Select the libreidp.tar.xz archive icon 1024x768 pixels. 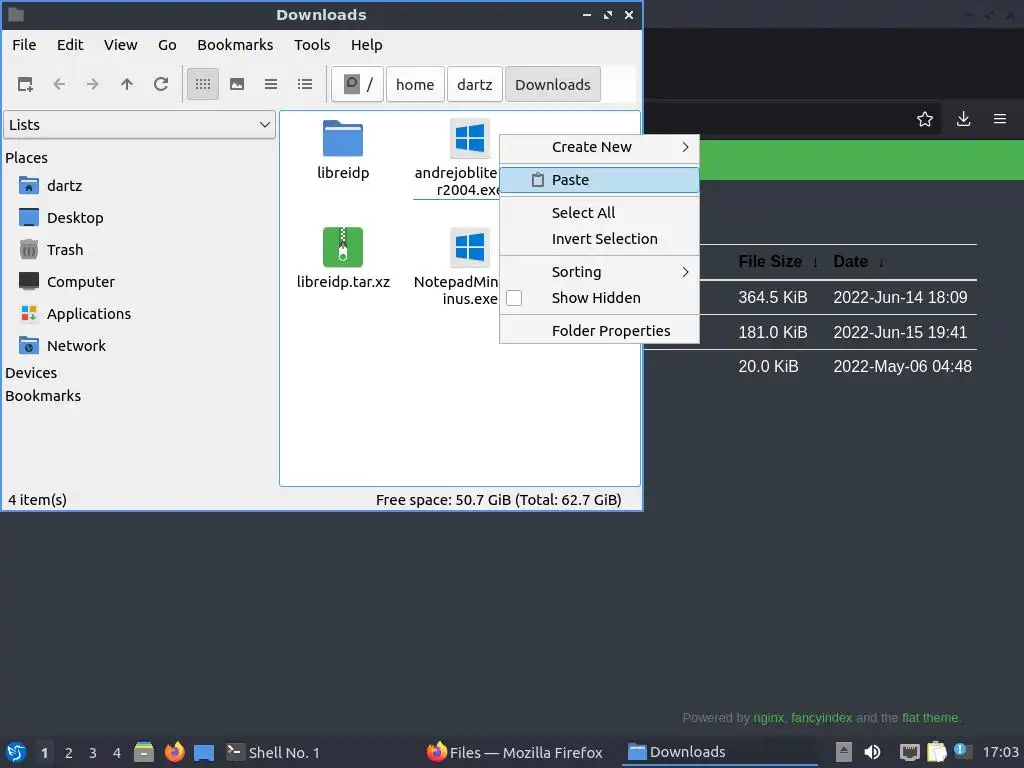pyautogui.click(x=343, y=247)
